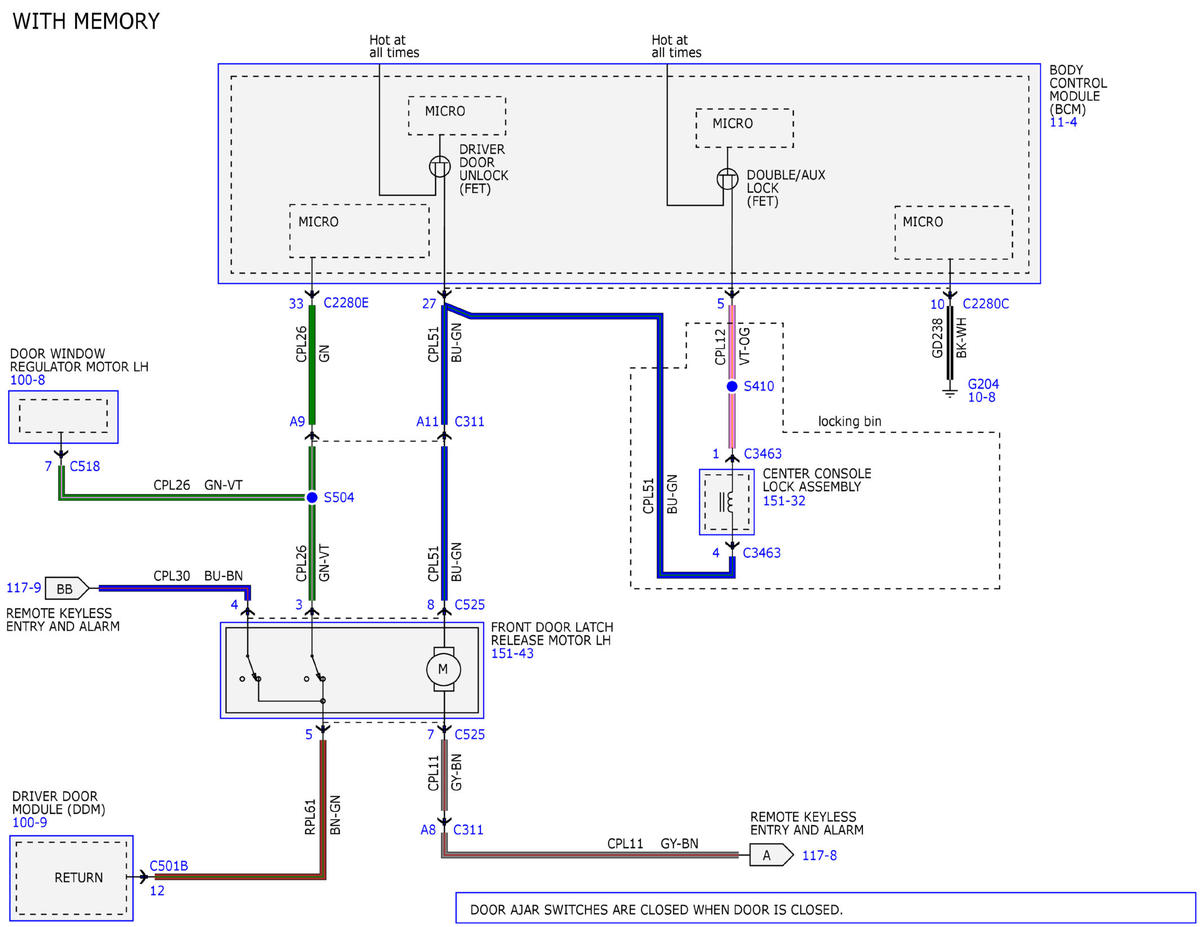Select connector label C501B

169,866
